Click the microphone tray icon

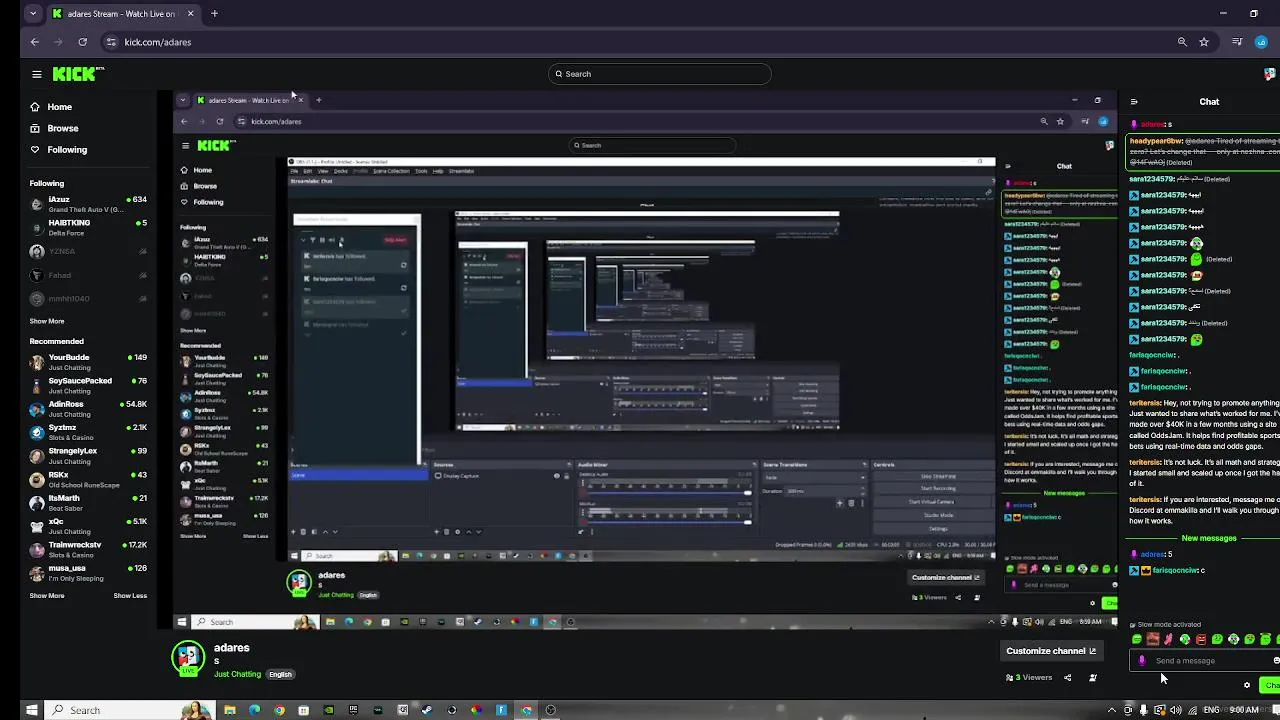1143,710
